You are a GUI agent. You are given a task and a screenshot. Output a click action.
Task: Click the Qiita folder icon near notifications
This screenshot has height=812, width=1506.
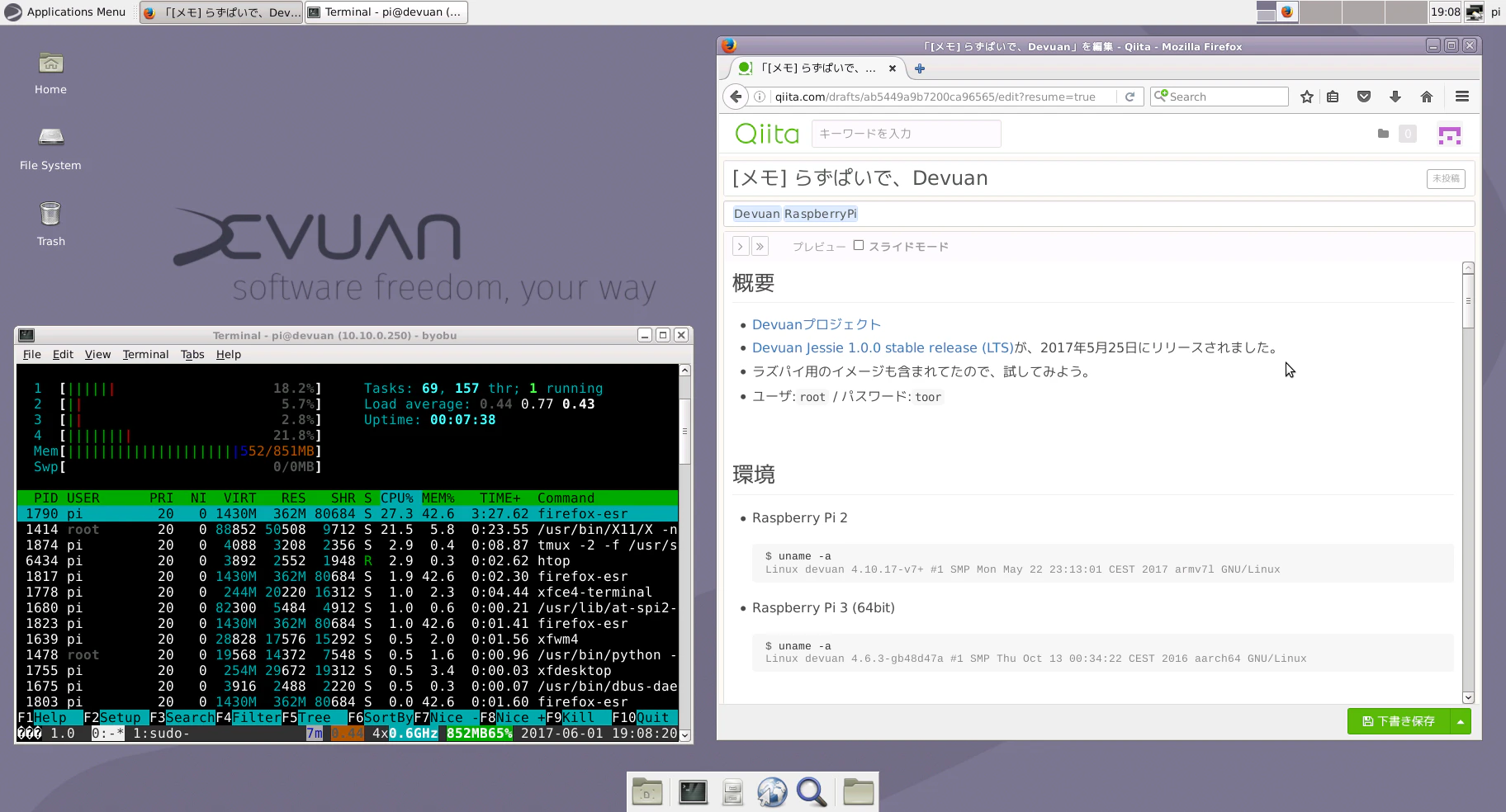(1385, 134)
